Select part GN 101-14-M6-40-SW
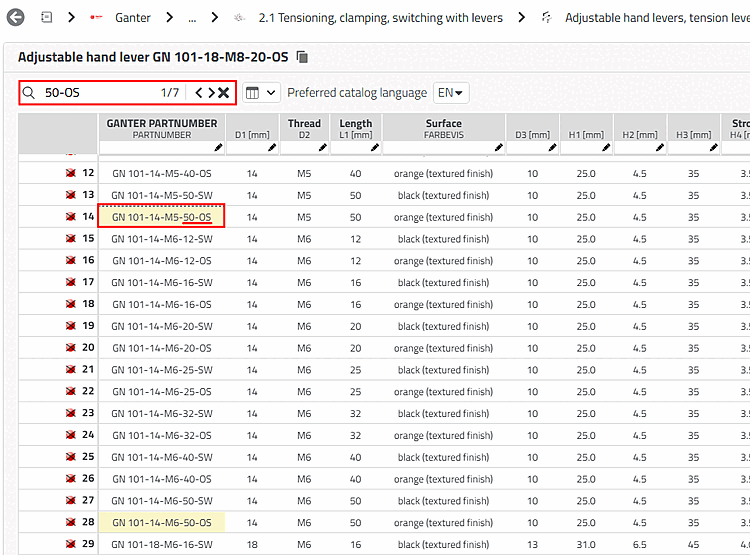 point(162,457)
